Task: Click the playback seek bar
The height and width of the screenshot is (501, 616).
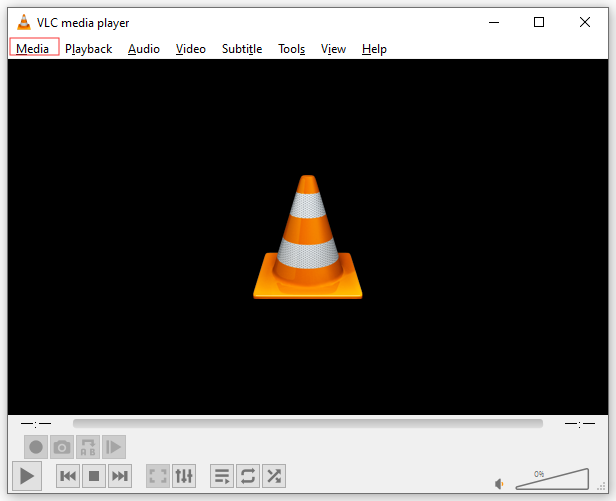Action: coord(308,424)
